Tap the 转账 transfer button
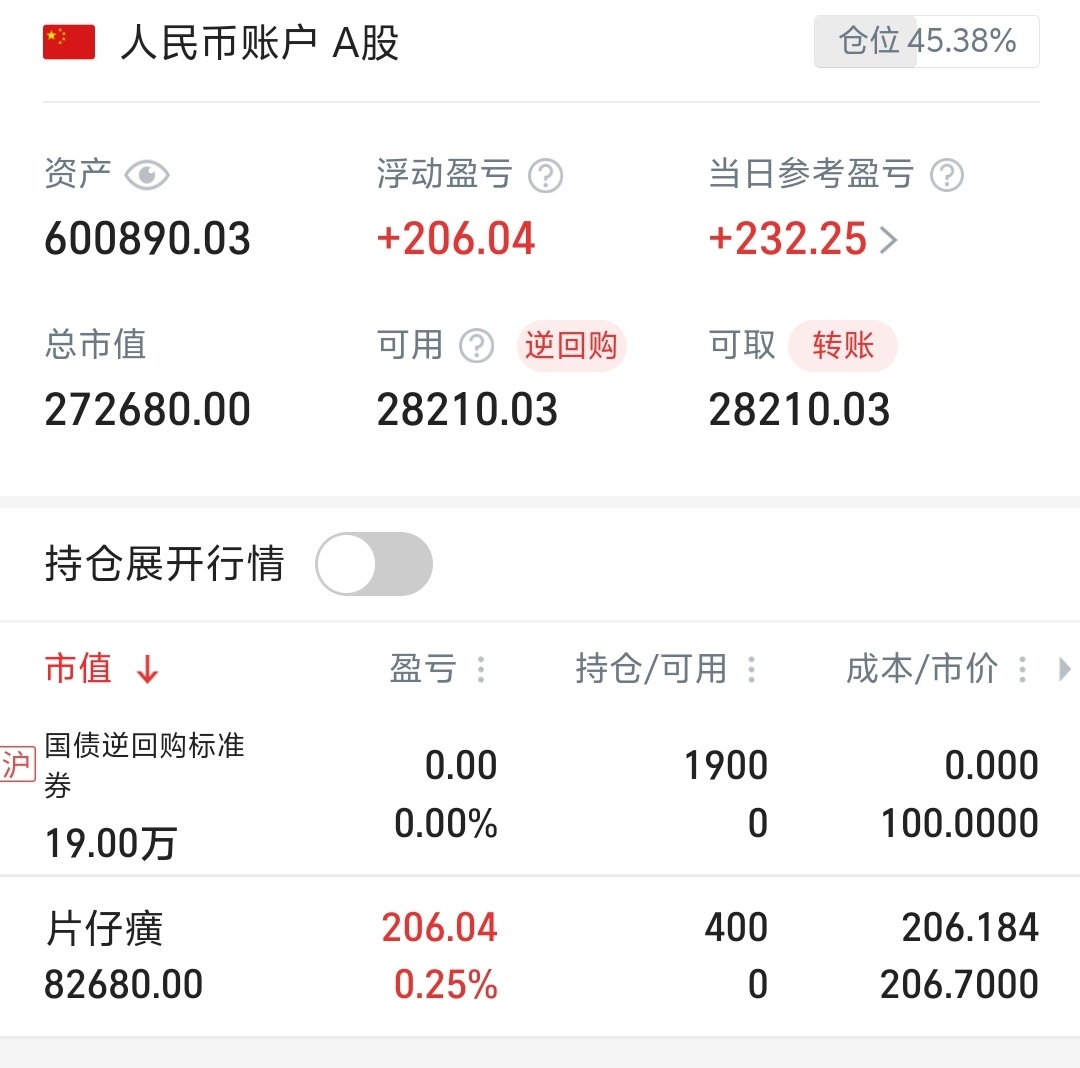This screenshot has height=1068, width=1080. pyautogui.click(x=843, y=346)
